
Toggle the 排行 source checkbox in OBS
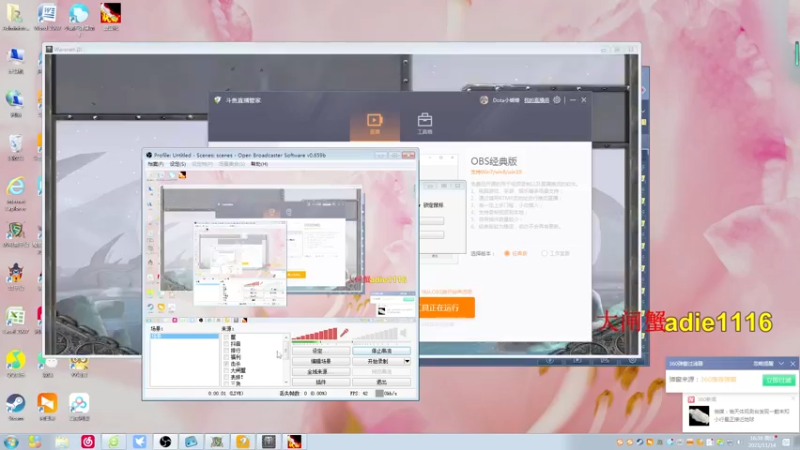(x=226, y=351)
